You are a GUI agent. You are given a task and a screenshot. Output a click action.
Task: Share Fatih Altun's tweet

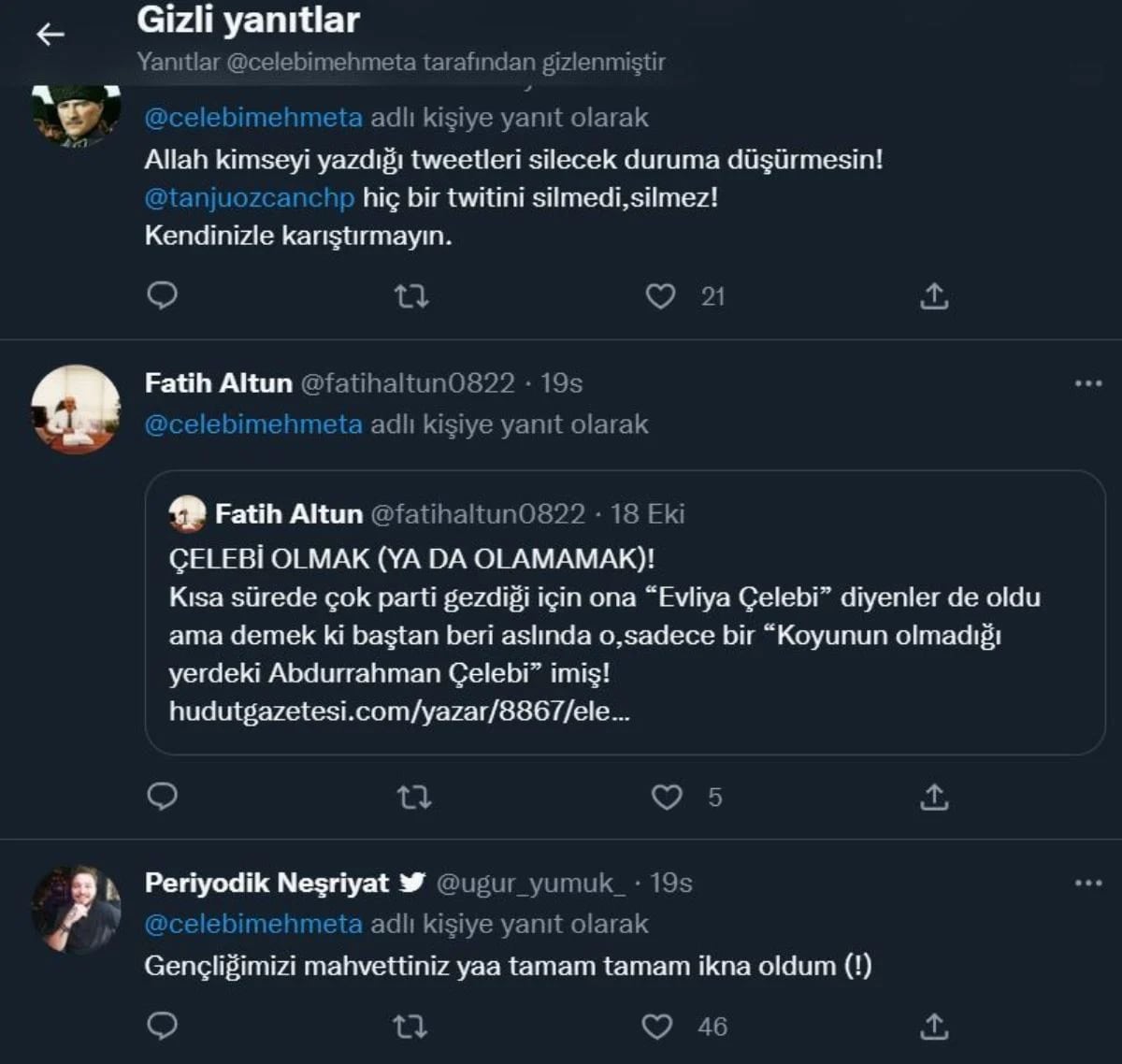[x=934, y=798]
